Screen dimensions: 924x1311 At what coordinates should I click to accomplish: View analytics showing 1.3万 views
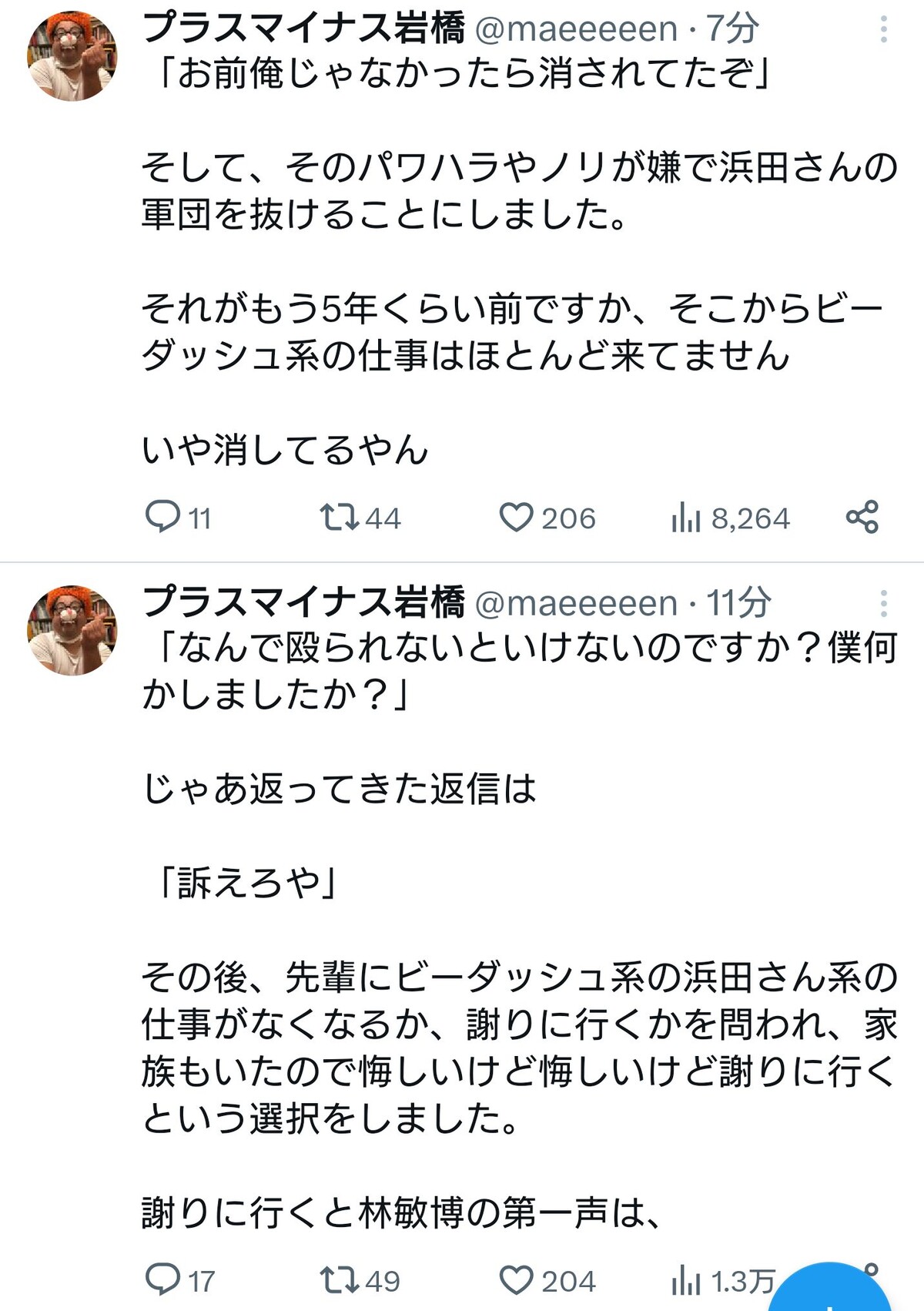pos(723,1280)
